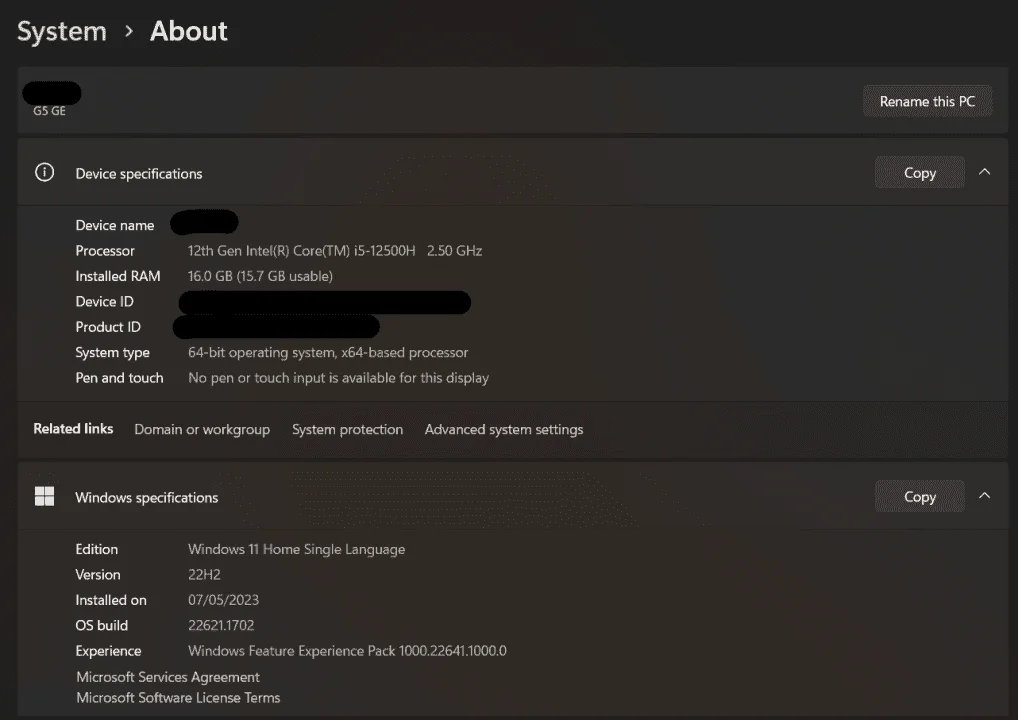Viewport: 1018px width, 720px height.
Task: Click Rename this PC button
Action: [927, 101]
